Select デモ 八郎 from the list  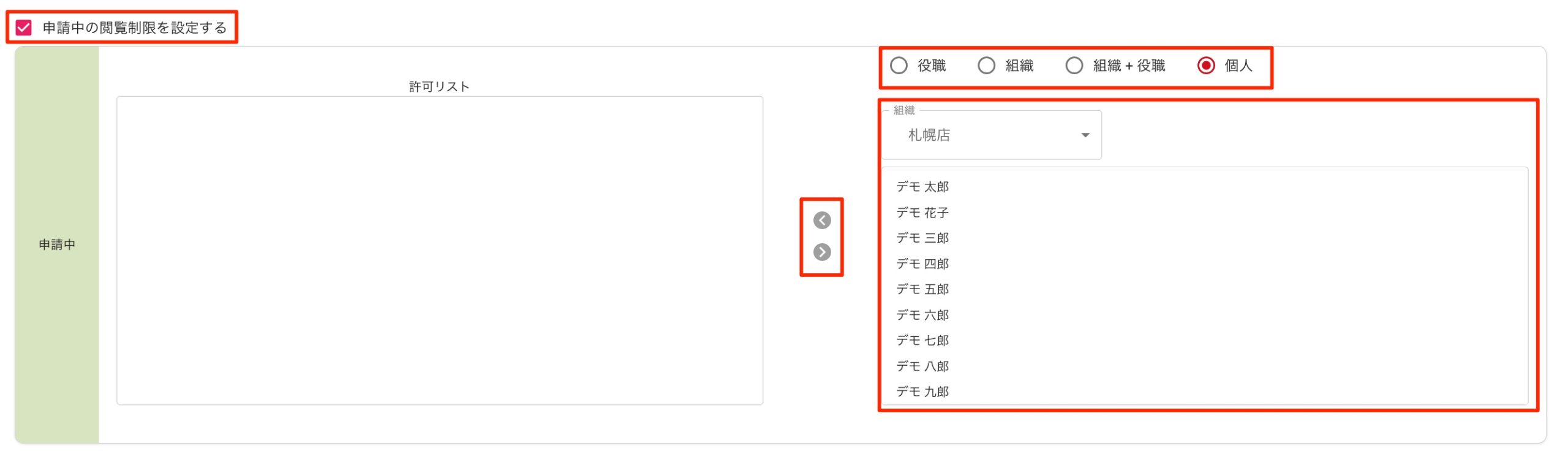[922, 366]
